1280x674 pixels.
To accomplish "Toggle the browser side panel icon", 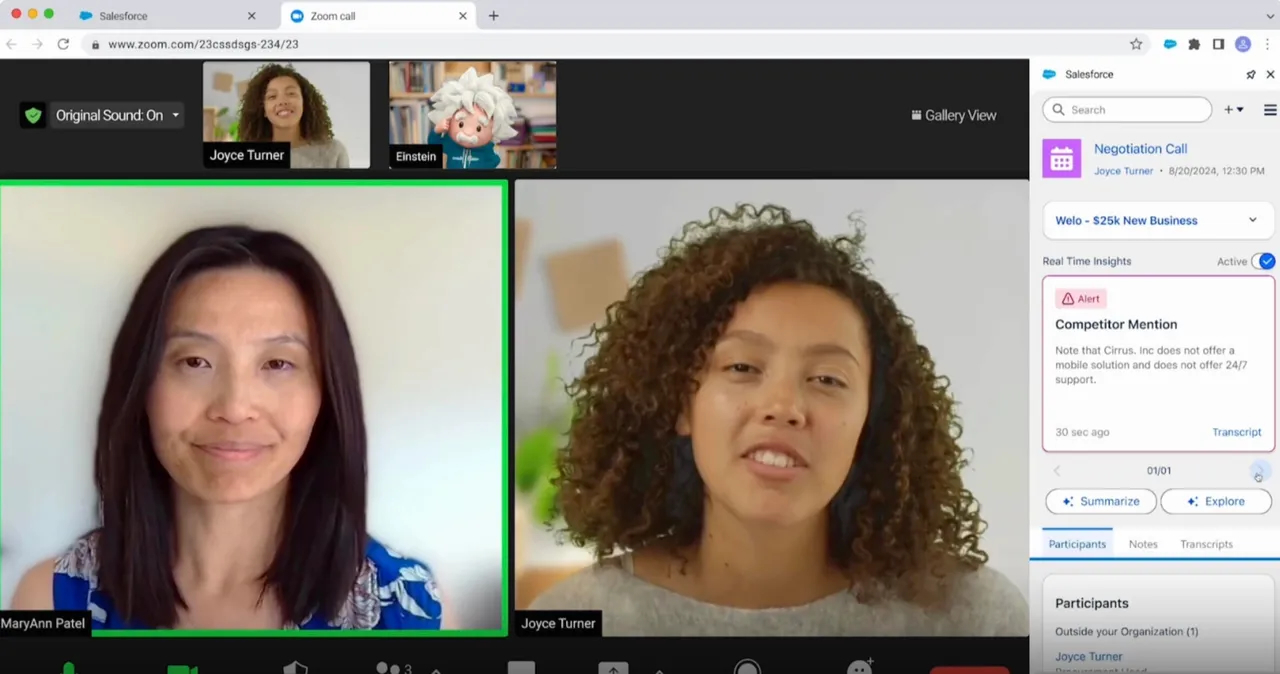I will tap(1218, 44).
